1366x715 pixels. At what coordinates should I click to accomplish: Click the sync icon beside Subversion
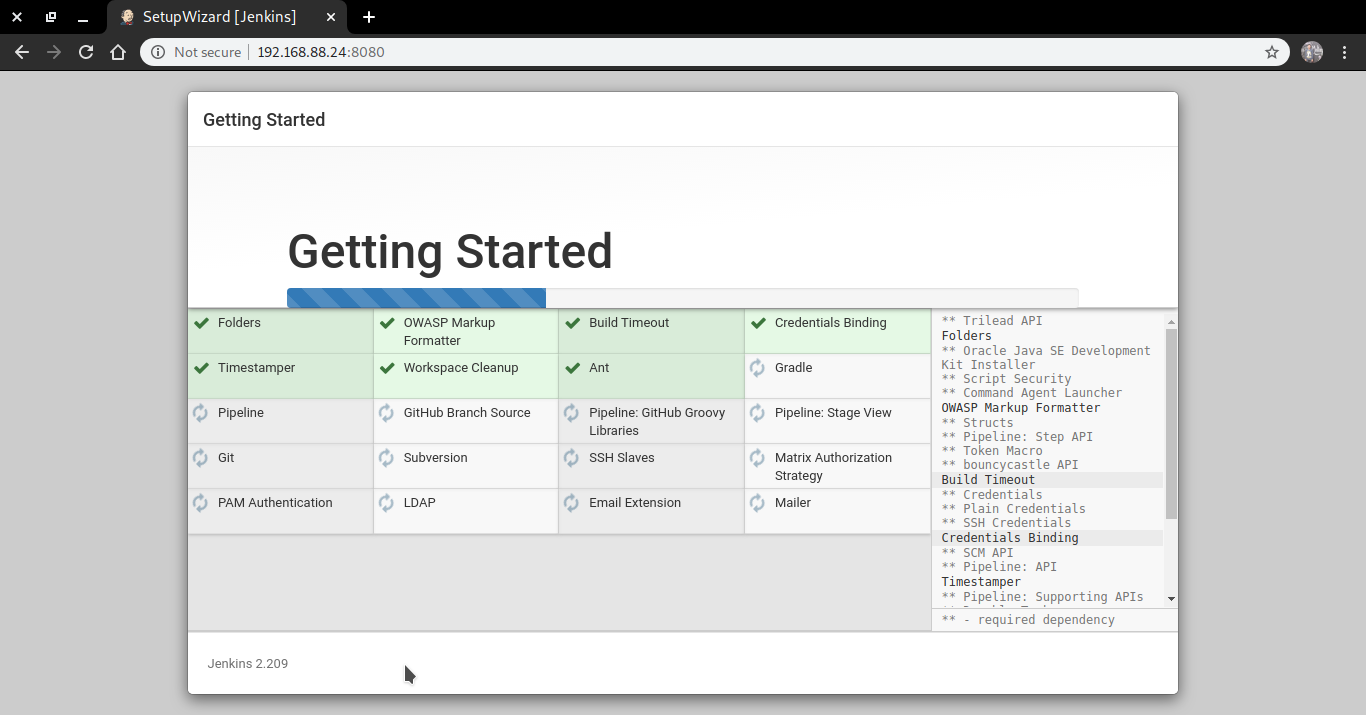click(x=387, y=458)
